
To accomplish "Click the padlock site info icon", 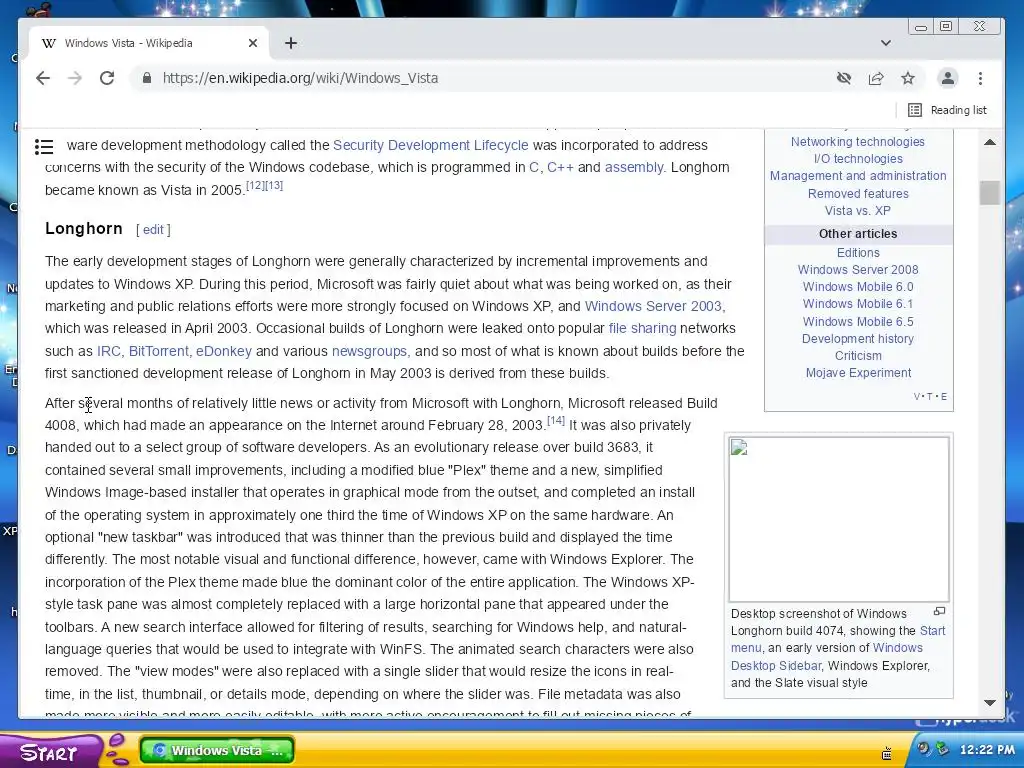I will coord(147,78).
